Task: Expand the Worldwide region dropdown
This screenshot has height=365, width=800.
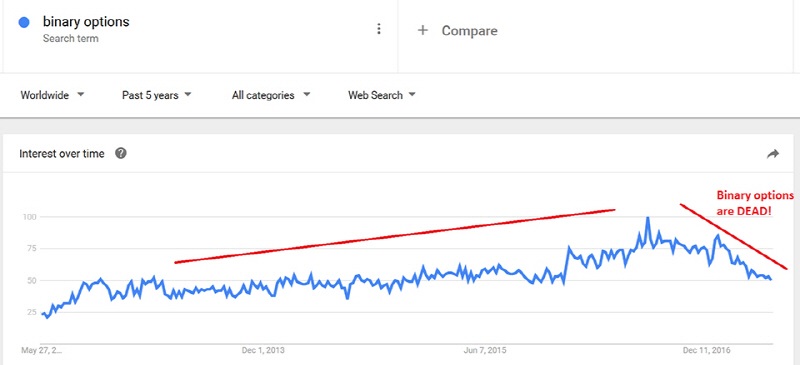Action: pos(52,95)
